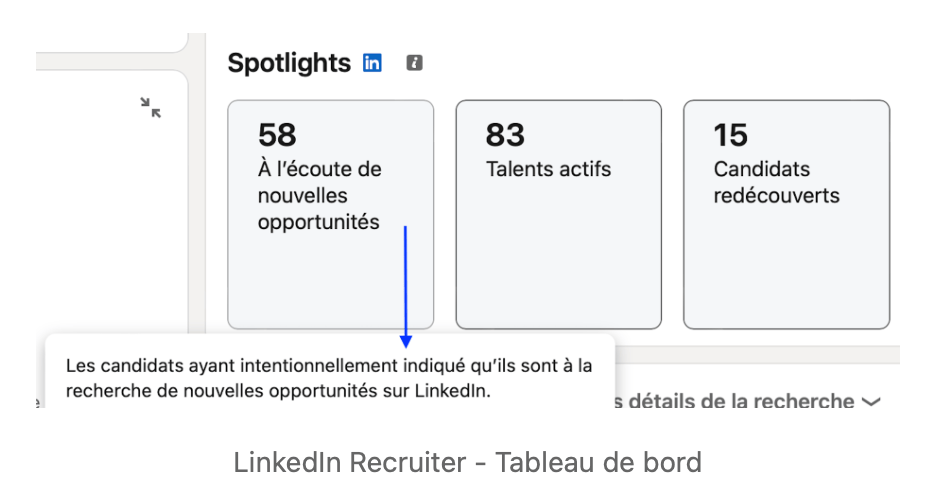
Task: Select the À l'écoute de nouvelles opportunités label
Action: click(x=319, y=196)
